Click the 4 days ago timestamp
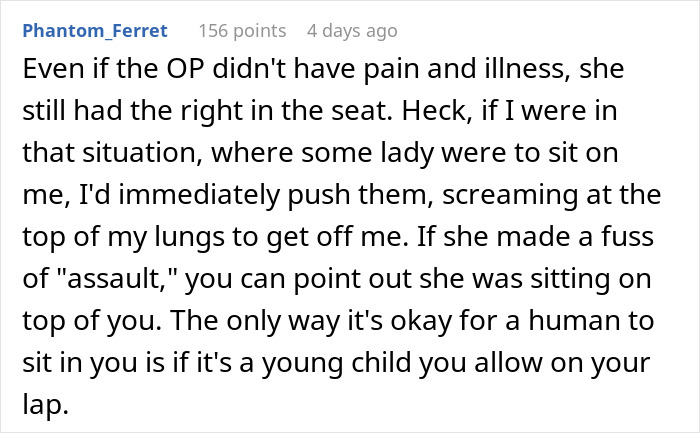The height and width of the screenshot is (433, 700). [352, 31]
